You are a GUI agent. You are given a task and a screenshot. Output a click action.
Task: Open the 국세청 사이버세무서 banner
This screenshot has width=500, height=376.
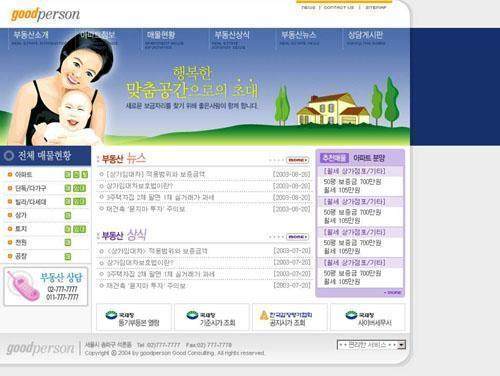tap(368, 317)
